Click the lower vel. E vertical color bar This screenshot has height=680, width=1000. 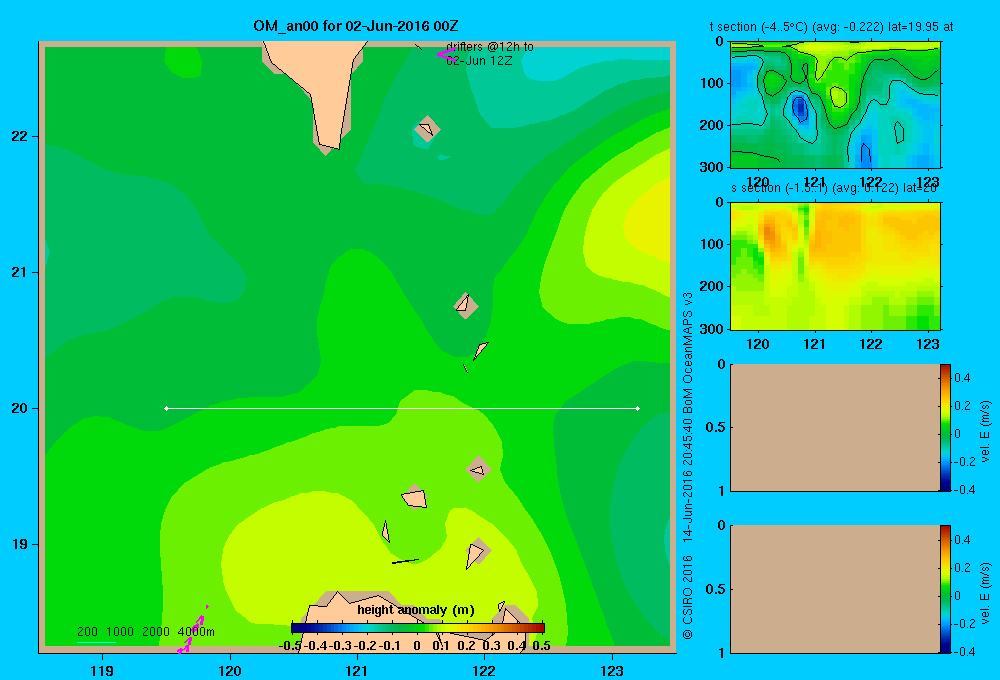coord(945,589)
